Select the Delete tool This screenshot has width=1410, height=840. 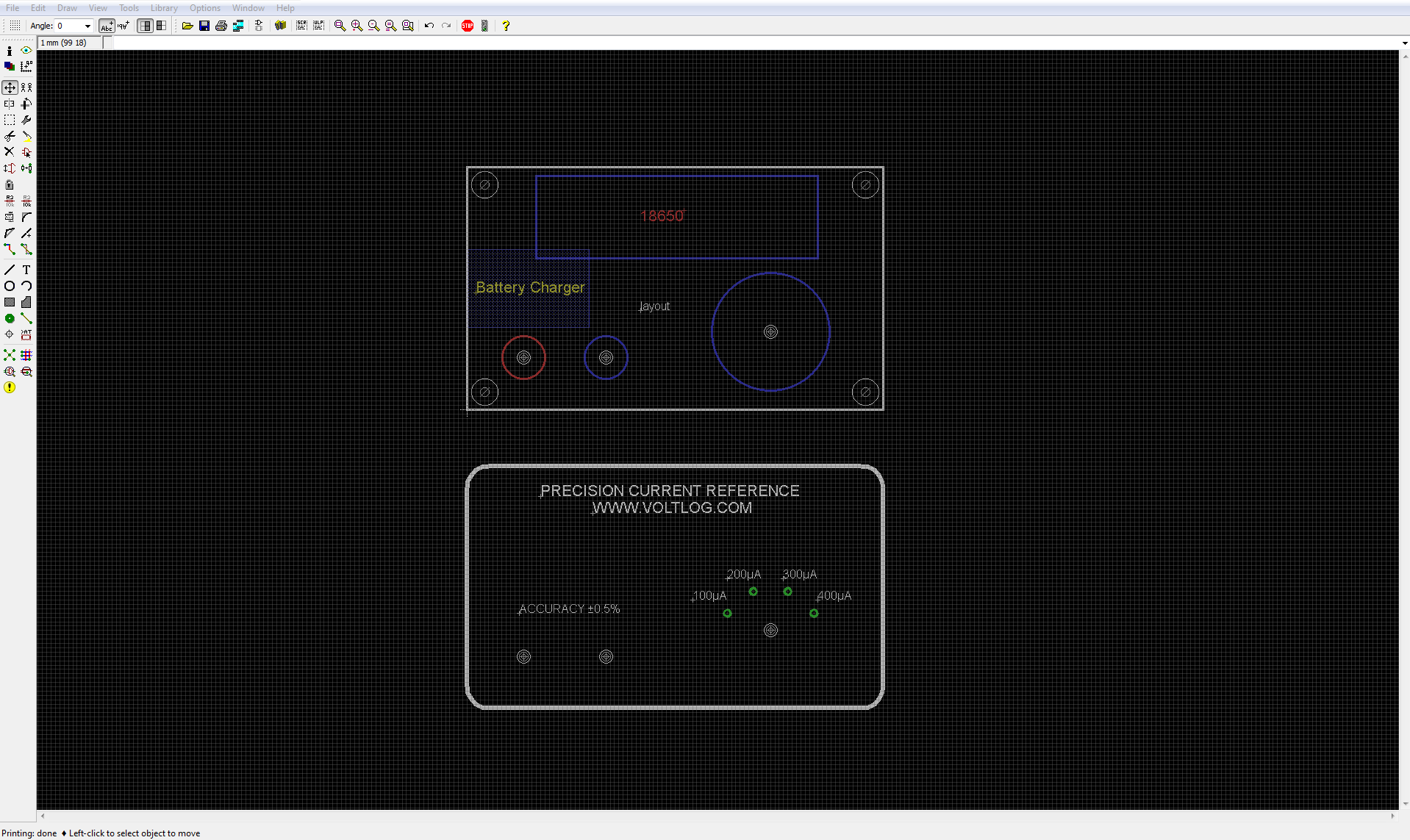pos(10,151)
